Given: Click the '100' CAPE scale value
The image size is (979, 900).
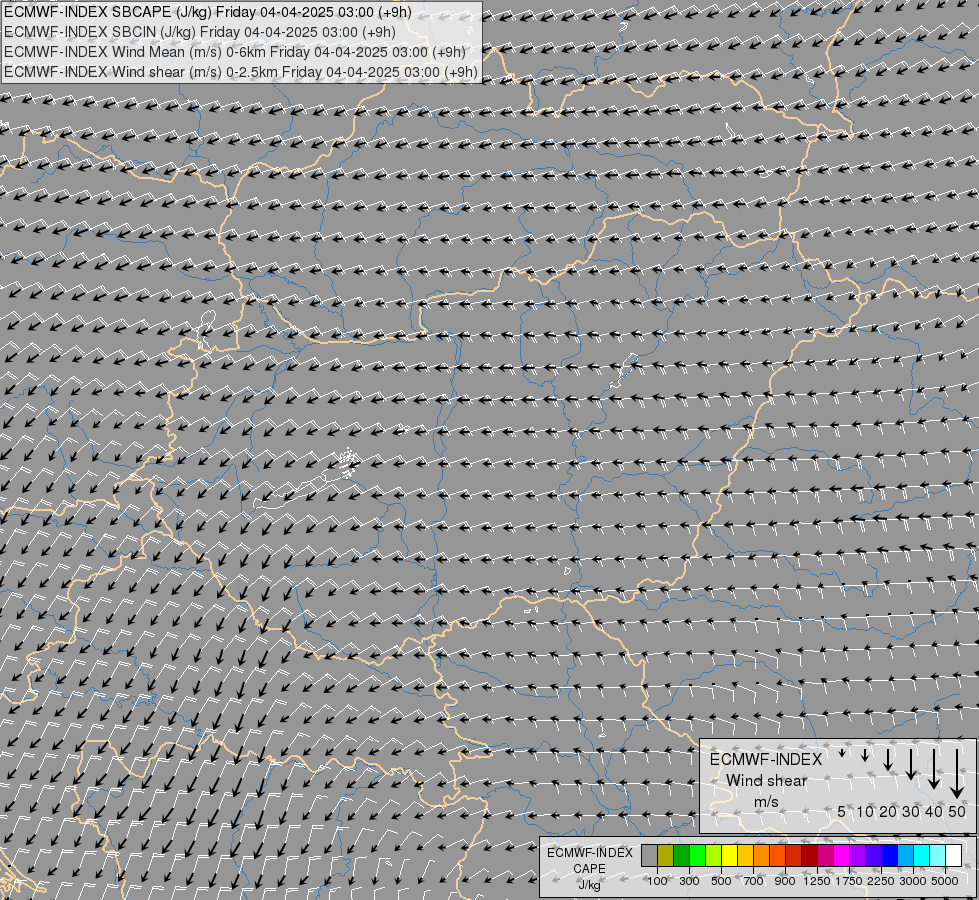Looking at the screenshot, I should (x=657, y=881).
